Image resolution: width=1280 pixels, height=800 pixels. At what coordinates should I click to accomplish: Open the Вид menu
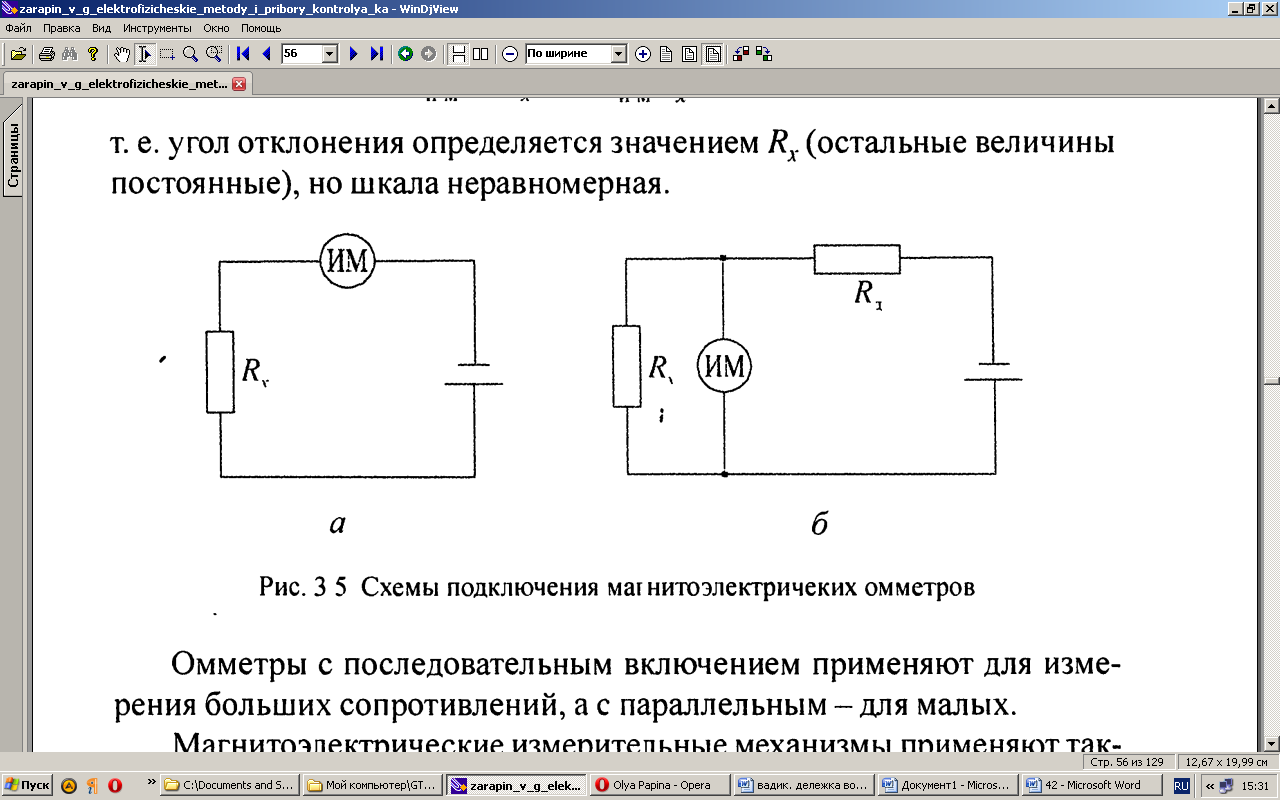(101, 28)
